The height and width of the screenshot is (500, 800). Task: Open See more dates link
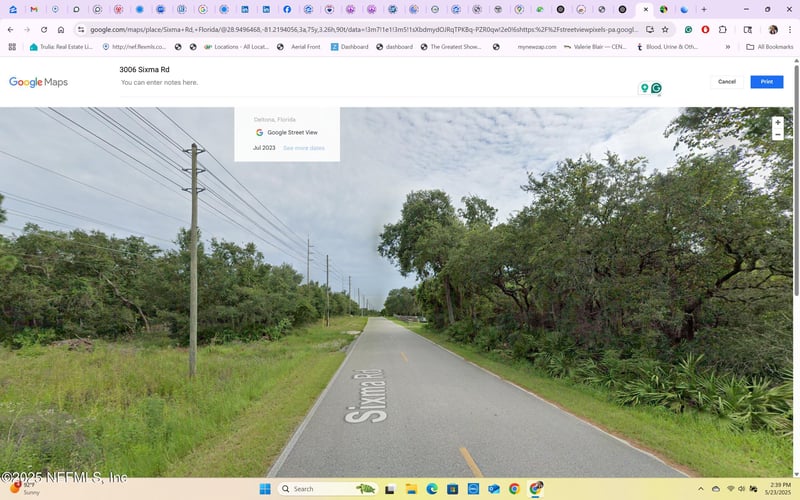pyautogui.click(x=303, y=148)
